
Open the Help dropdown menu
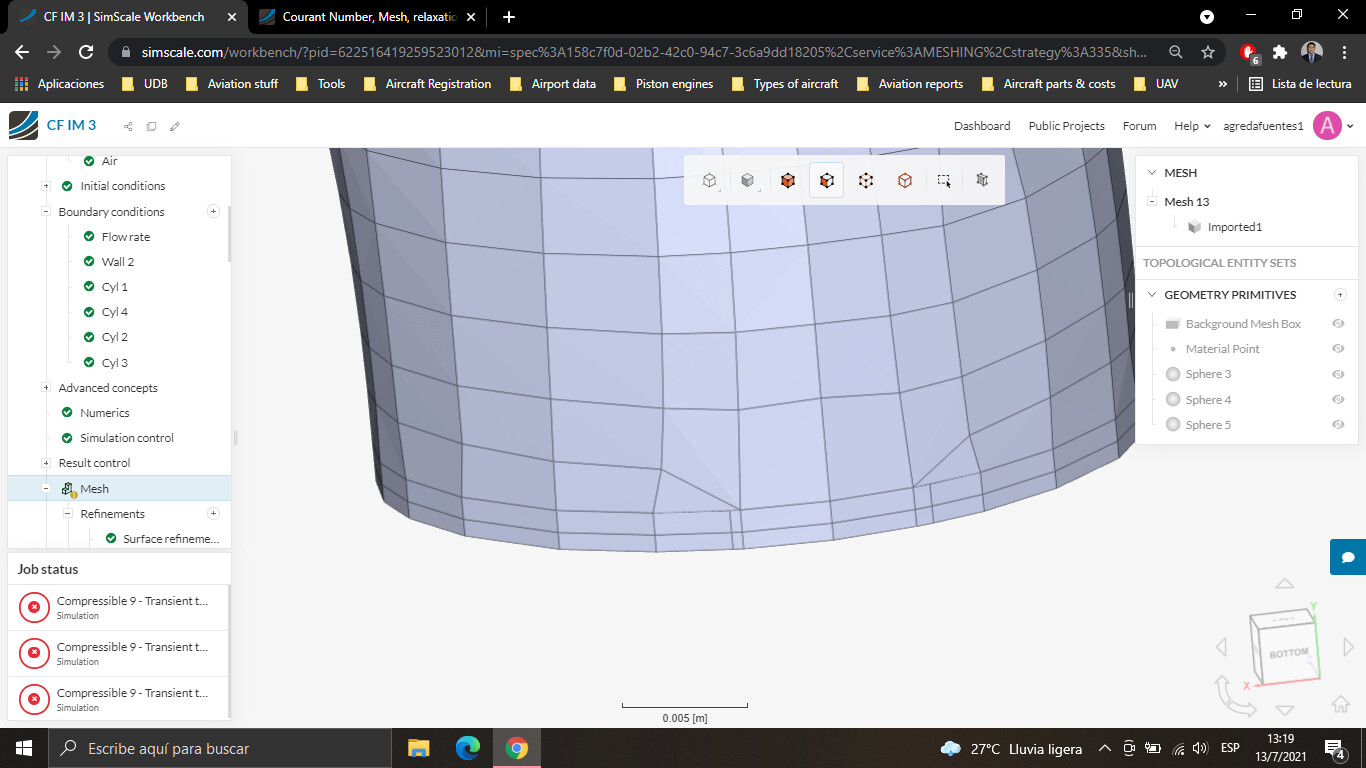click(1191, 126)
